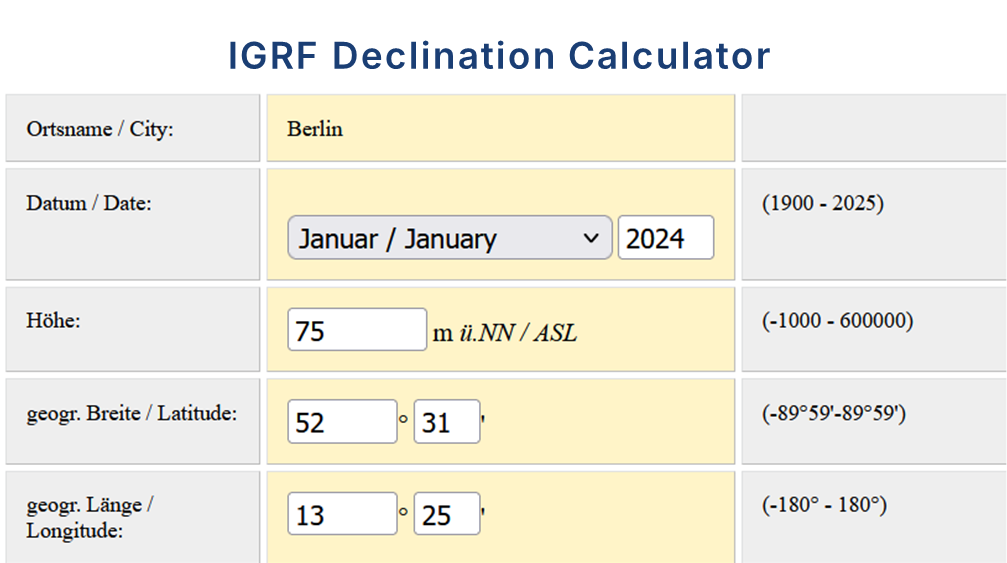The width and height of the screenshot is (1007, 563).
Task: Click the IGRF Declination Calculator heading
Action: (x=500, y=56)
